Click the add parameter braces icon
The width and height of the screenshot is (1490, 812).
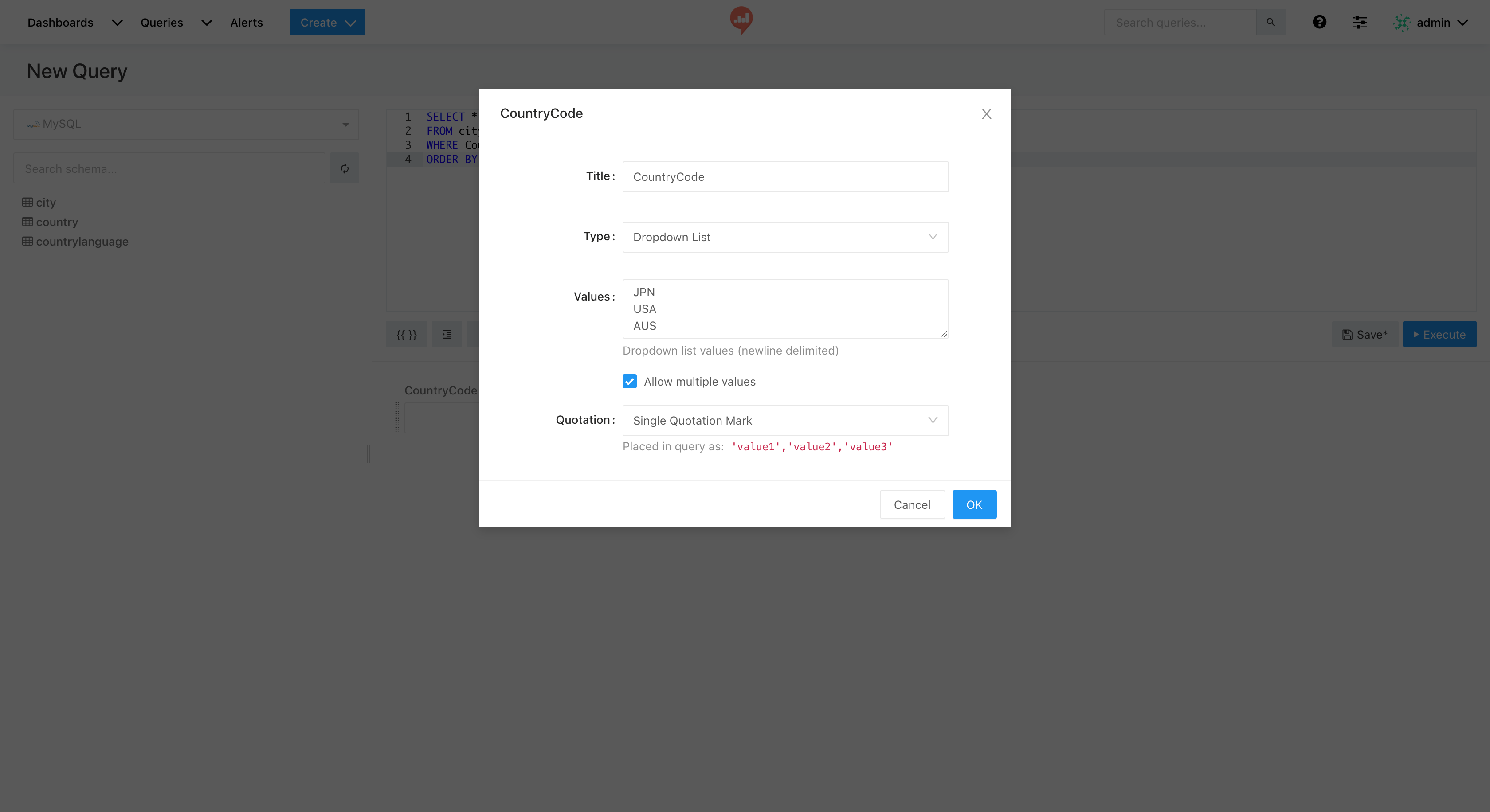[x=406, y=335]
